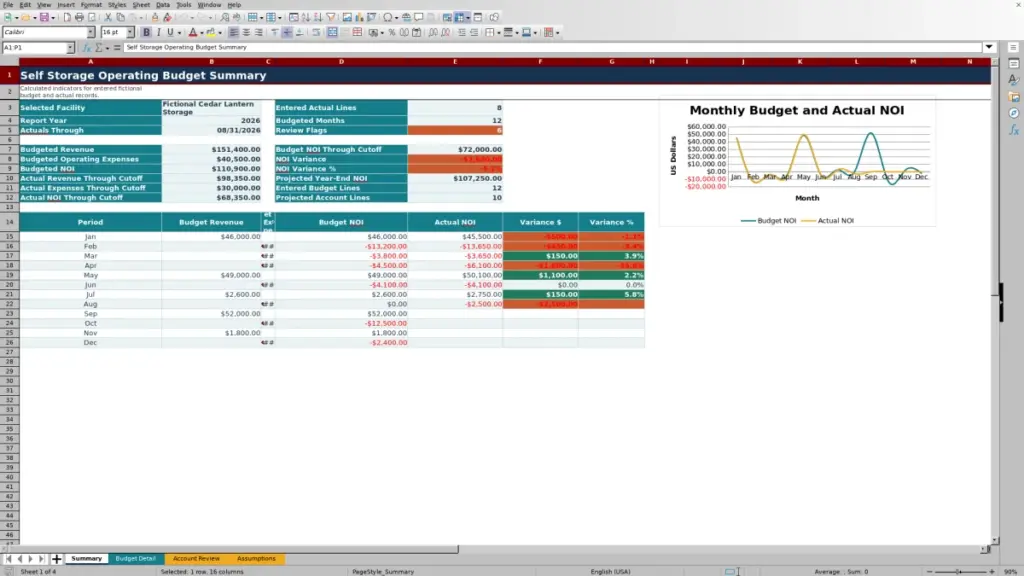Apply the font color red A swatch
The height and width of the screenshot is (576, 1024).
pyautogui.click(x=193, y=32)
